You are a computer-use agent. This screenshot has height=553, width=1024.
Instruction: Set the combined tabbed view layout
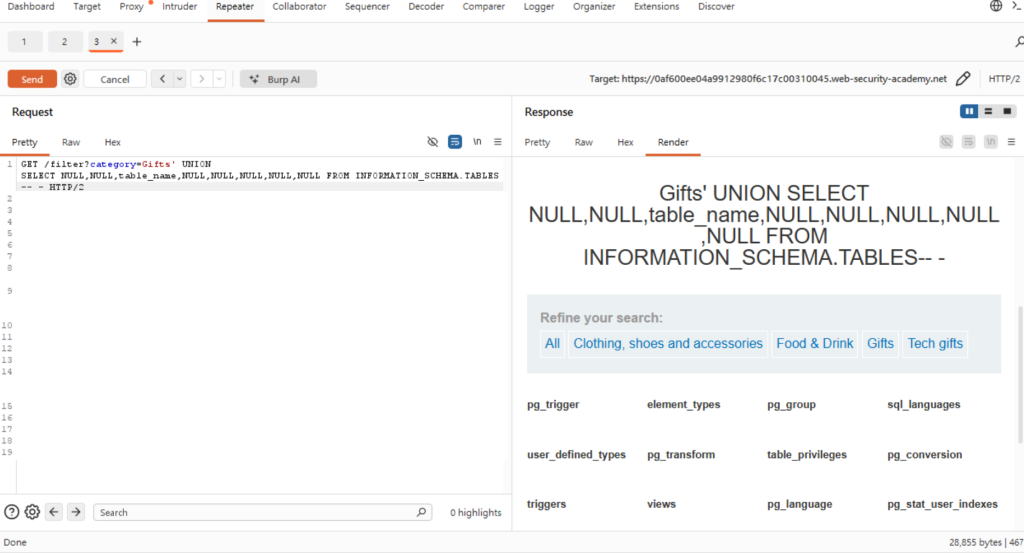1007,112
